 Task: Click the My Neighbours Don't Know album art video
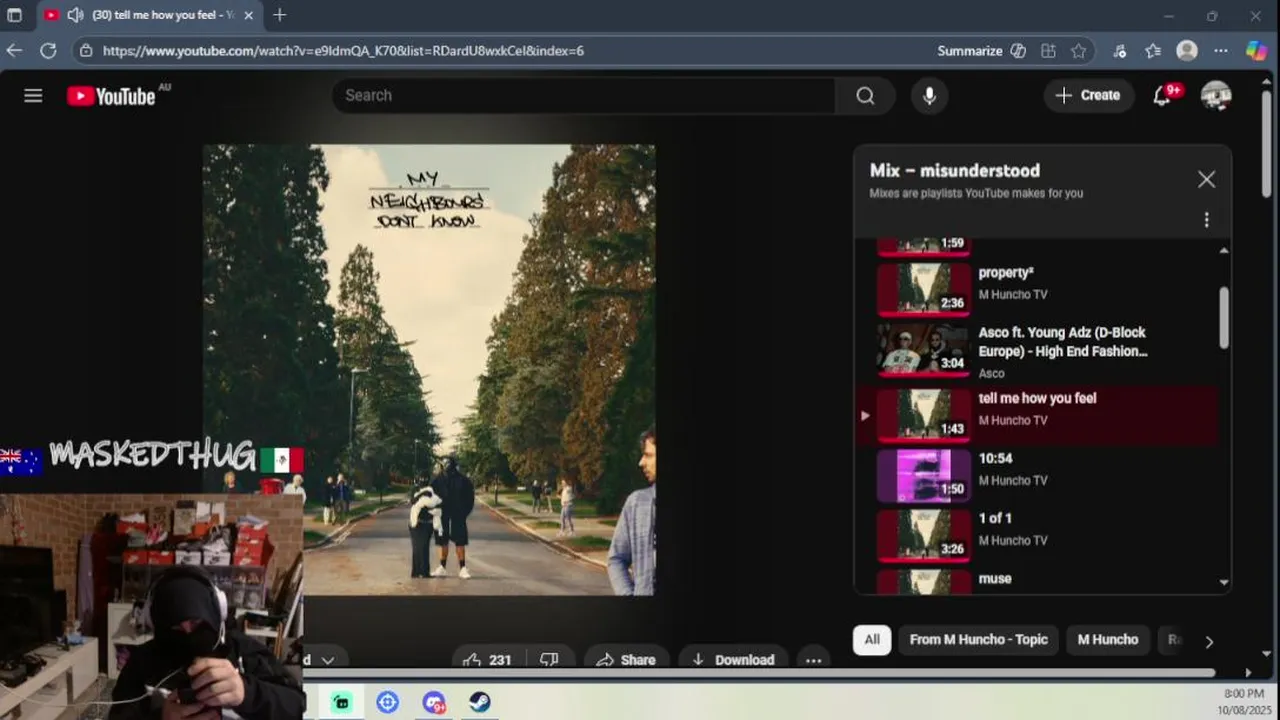click(x=429, y=370)
